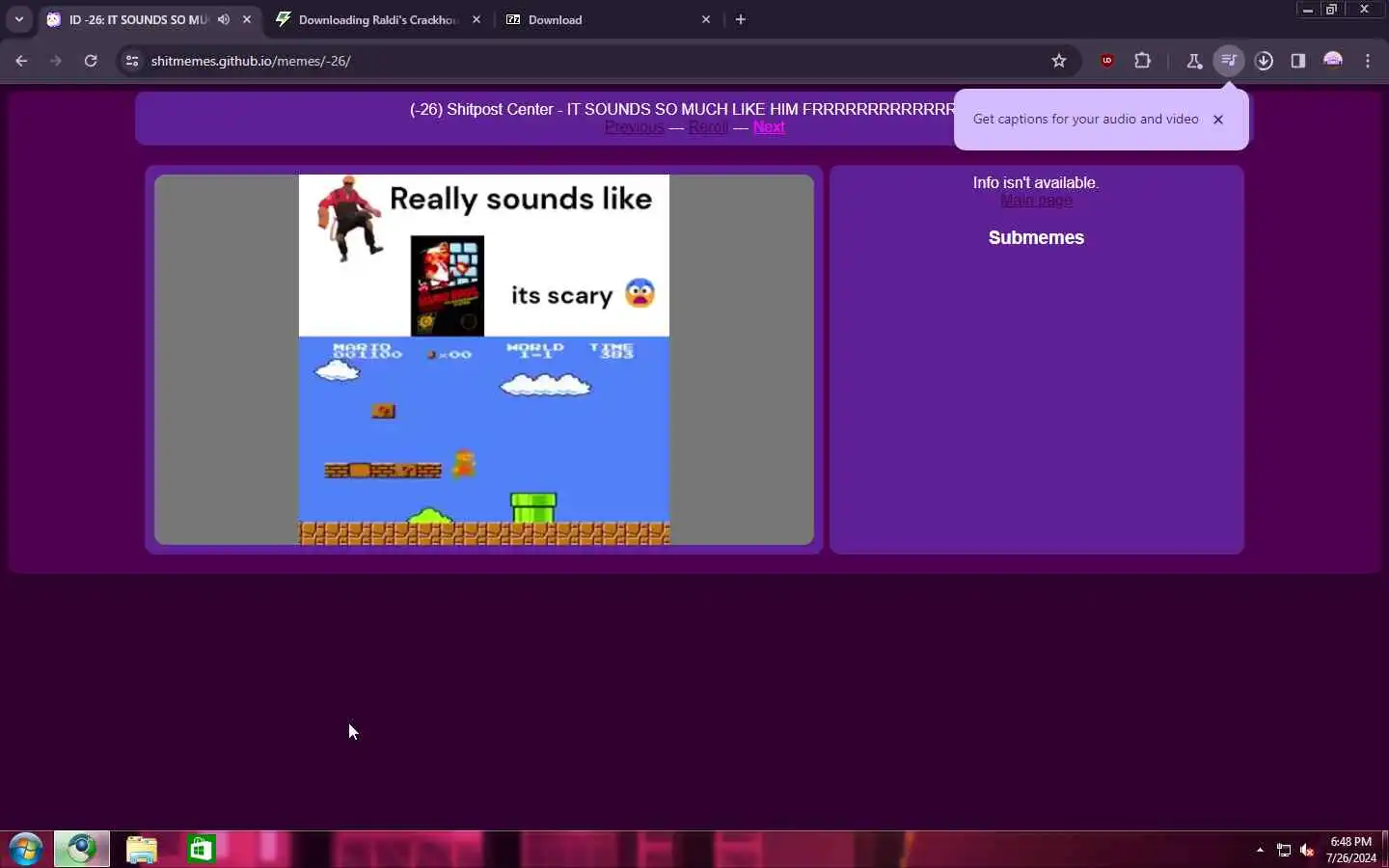The width and height of the screenshot is (1389, 868).
Task: Restore down the browser window
Action: click(1332, 9)
